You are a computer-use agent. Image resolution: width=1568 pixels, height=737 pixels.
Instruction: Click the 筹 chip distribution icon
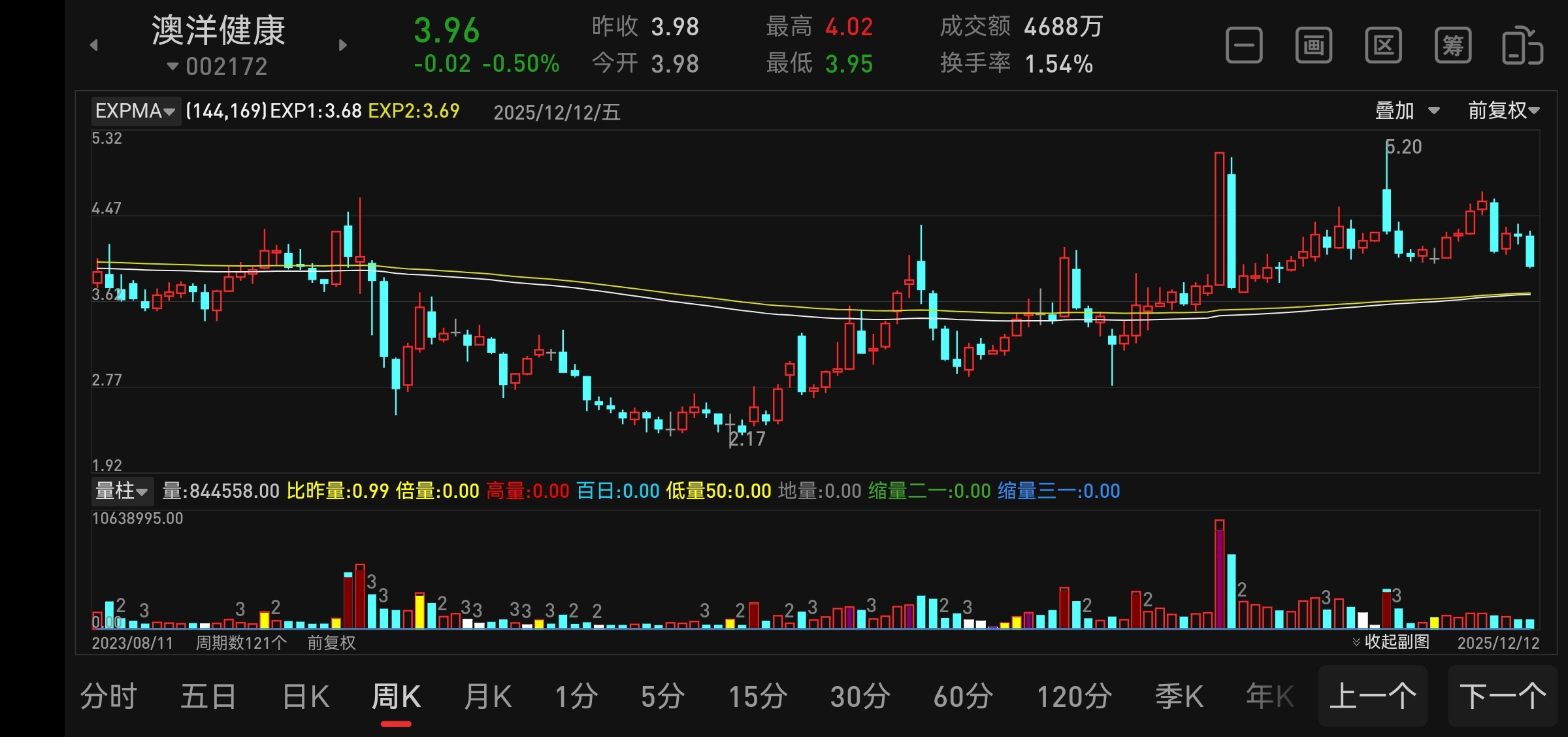tap(1452, 46)
